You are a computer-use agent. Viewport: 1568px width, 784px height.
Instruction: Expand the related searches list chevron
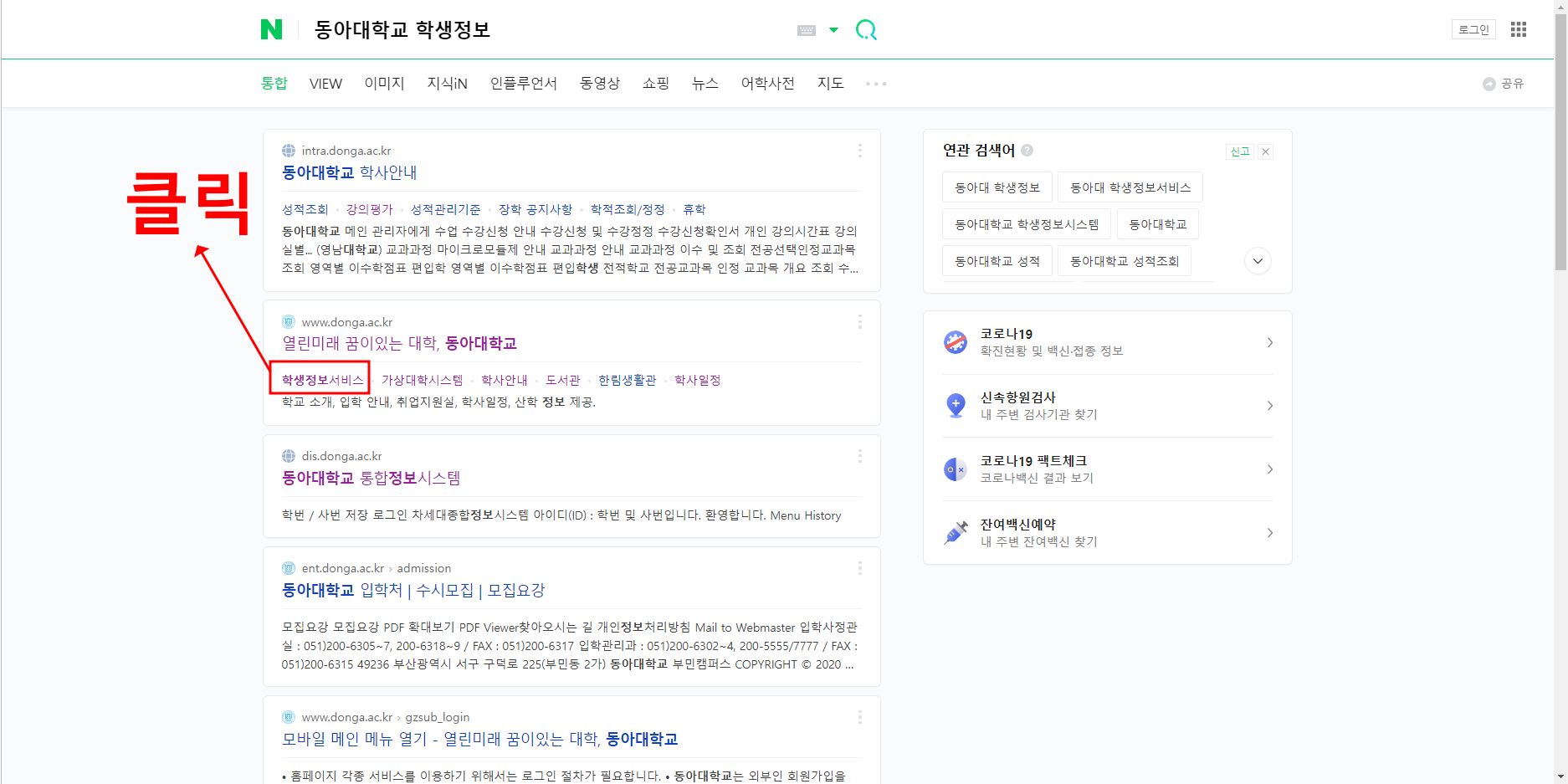(1257, 261)
